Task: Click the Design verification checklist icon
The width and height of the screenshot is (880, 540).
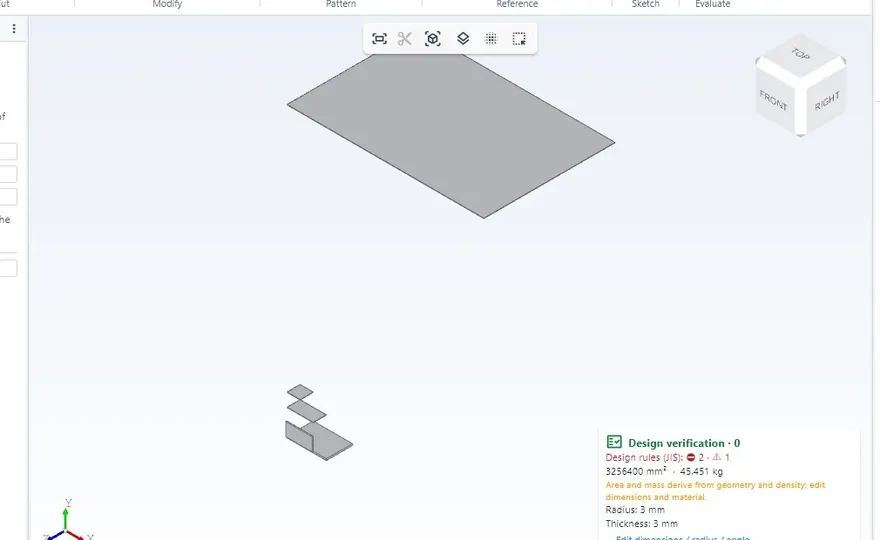Action: pyautogui.click(x=614, y=442)
